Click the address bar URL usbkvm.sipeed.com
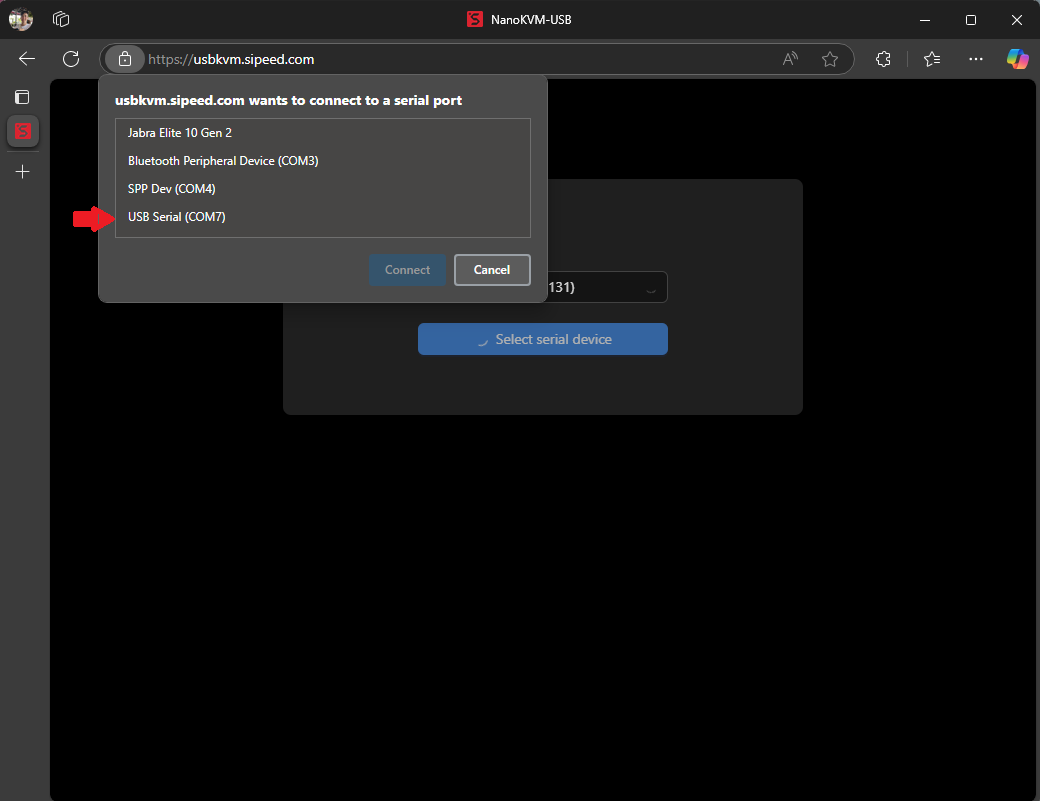Viewport: 1040px width, 801px height. (231, 59)
